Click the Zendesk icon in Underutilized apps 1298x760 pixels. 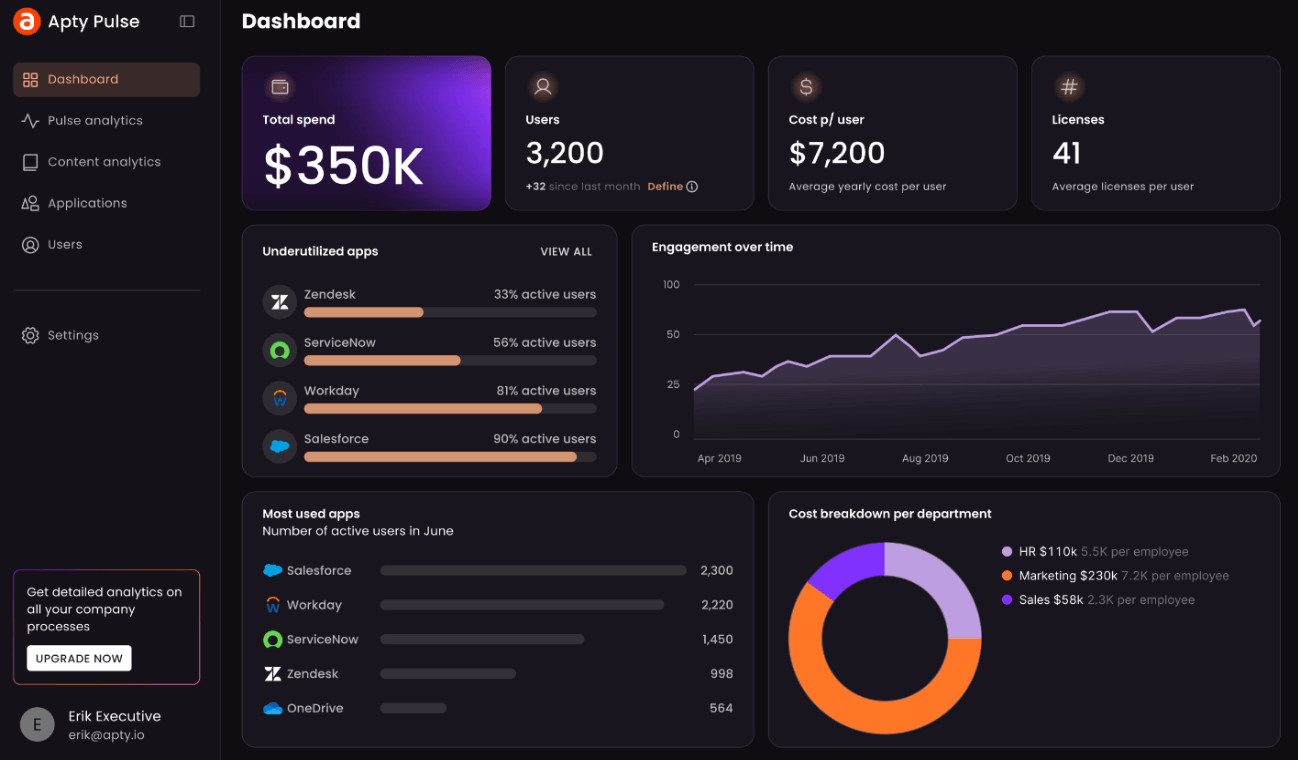tap(279, 301)
